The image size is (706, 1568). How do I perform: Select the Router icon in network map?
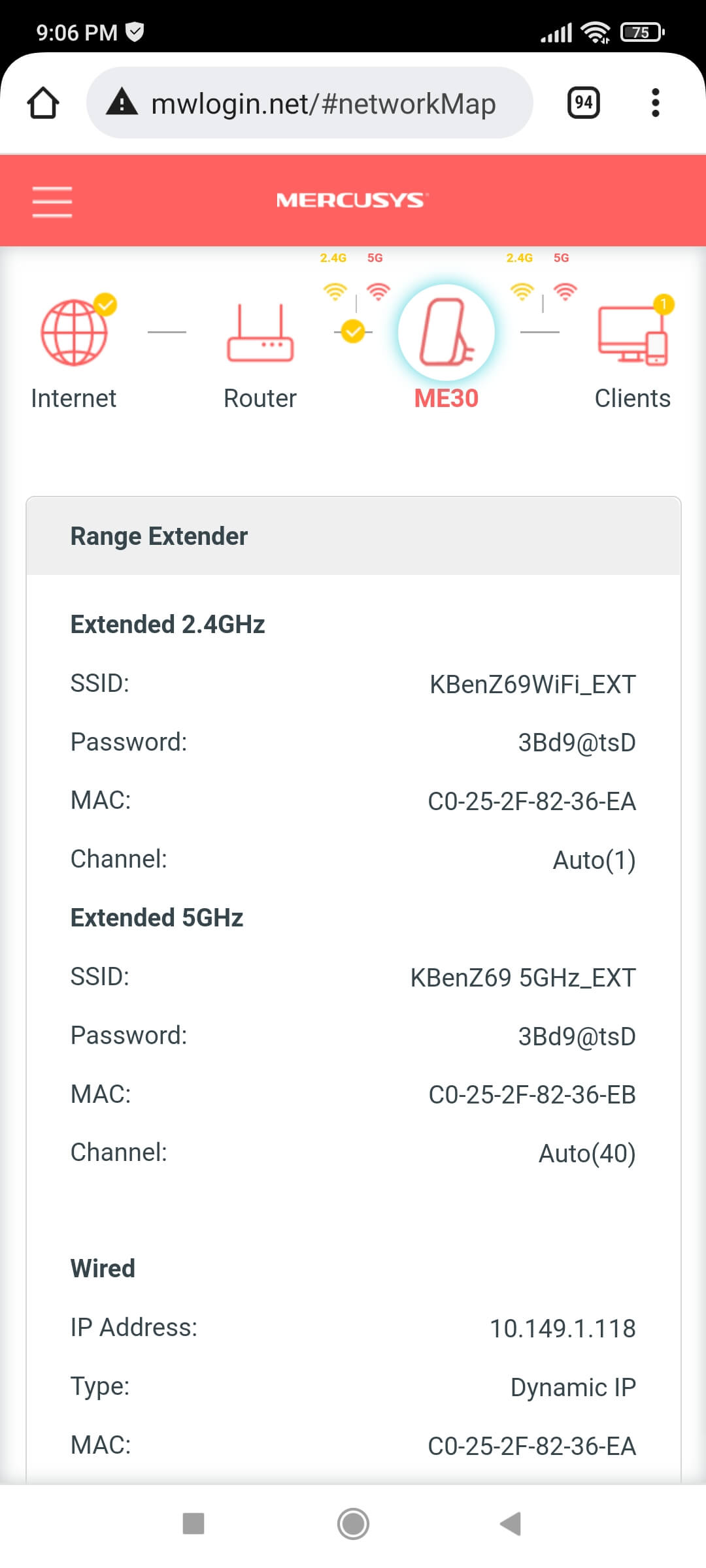[x=260, y=333]
